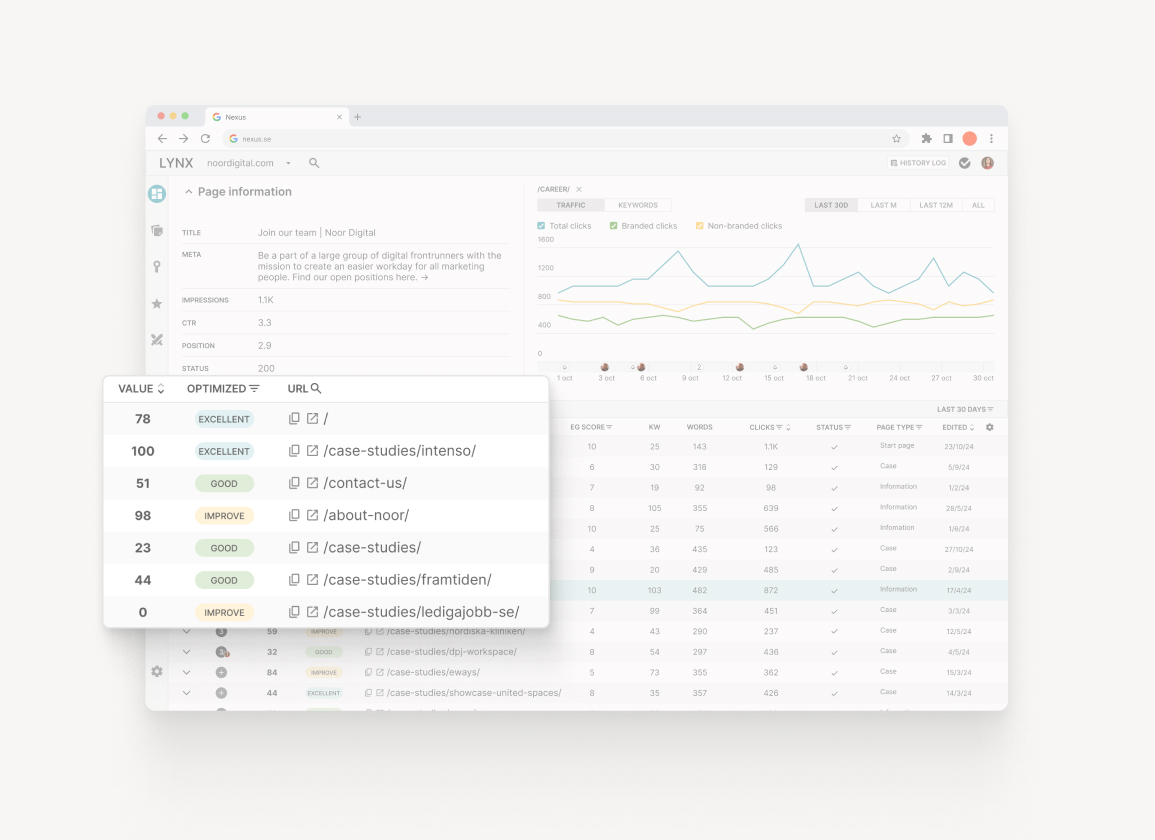Open table settings gear in column header
Image resolution: width=1155 pixels, height=840 pixels.
click(990, 427)
